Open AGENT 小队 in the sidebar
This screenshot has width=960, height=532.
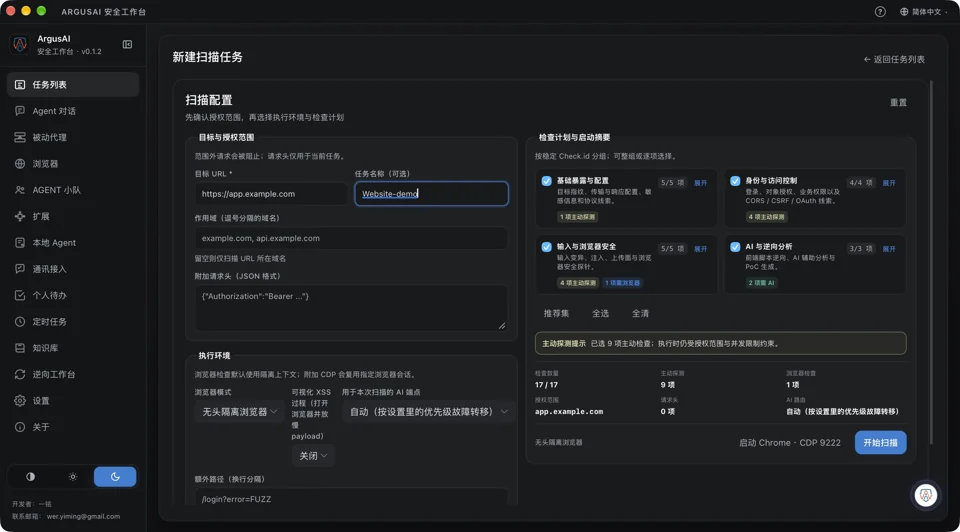(73, 190)
